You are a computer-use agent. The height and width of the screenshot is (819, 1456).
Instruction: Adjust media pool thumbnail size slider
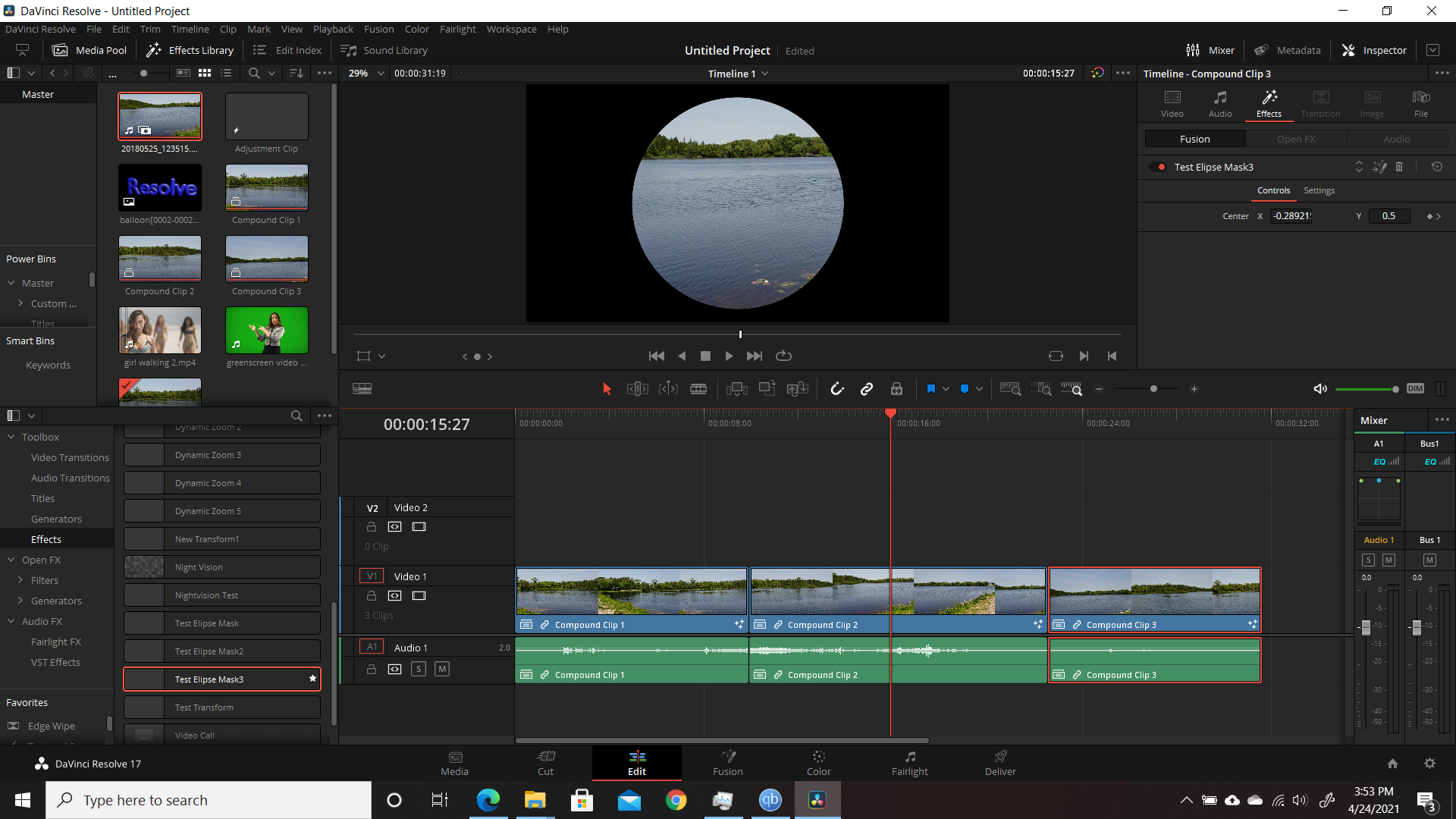(143, 74)
